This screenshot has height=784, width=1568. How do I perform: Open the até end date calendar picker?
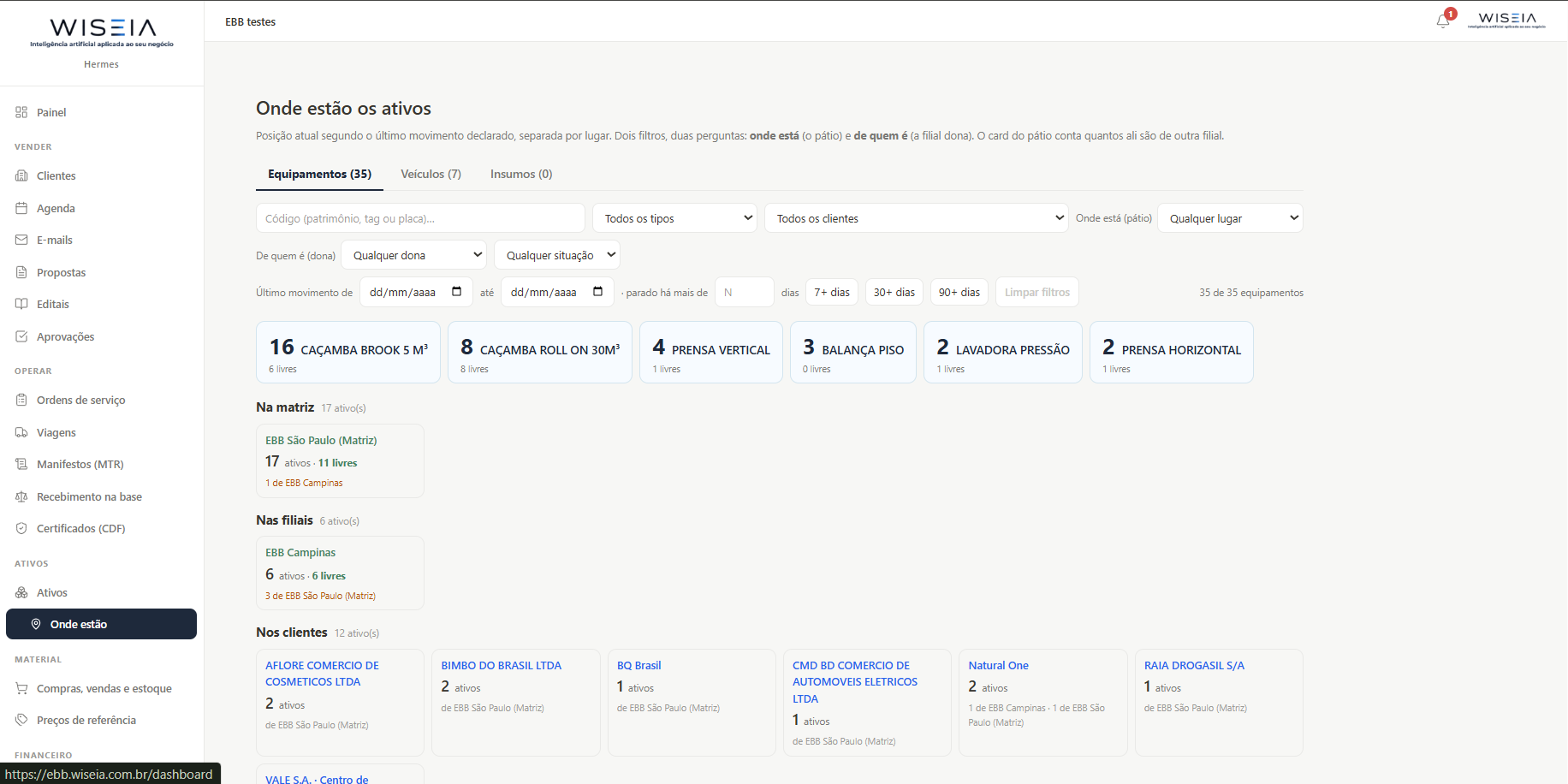[597, 292]
